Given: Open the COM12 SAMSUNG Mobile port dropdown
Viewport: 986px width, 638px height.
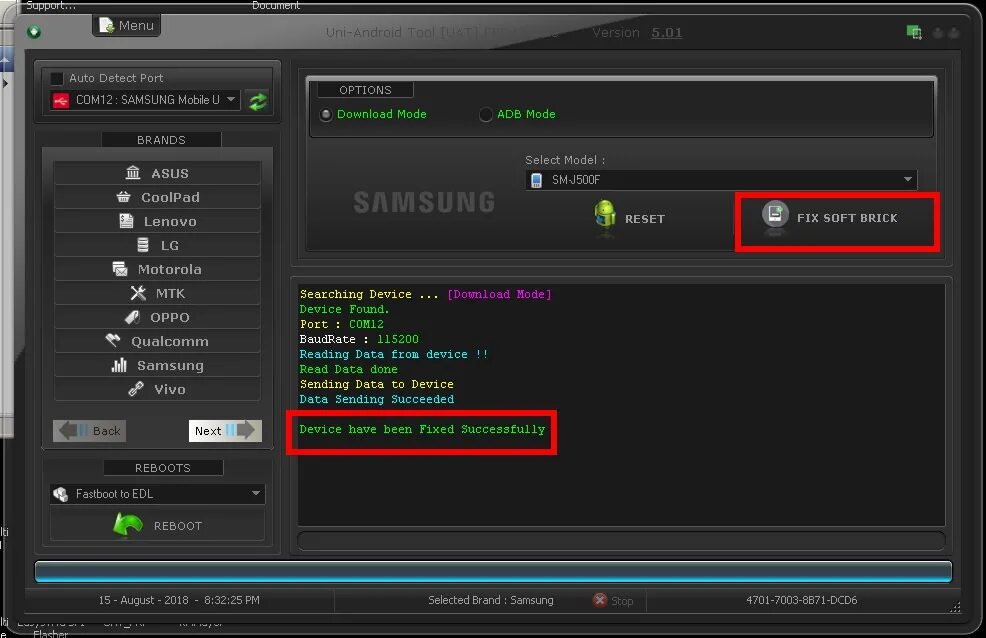Looking at the screenshot, I should coord(145,100).
